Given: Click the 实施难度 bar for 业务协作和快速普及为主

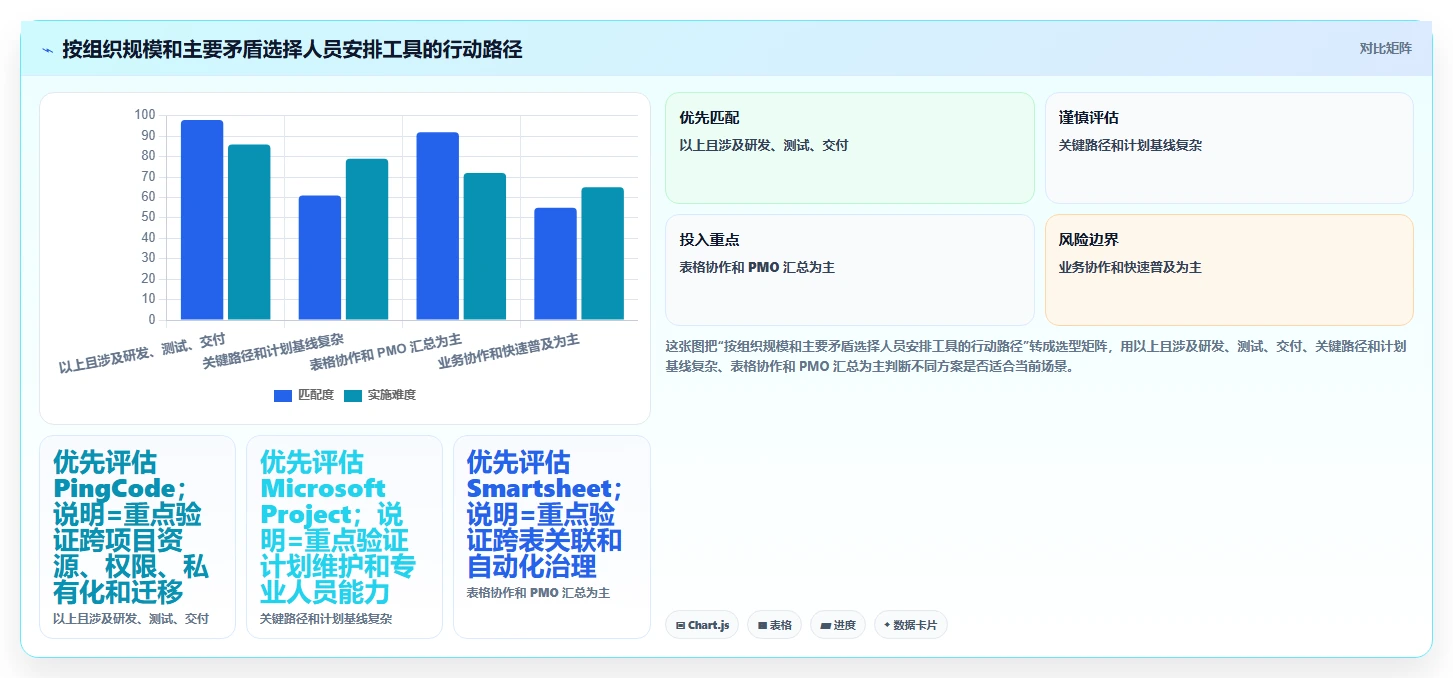Looking at the screenshot, I should (602, 254).
